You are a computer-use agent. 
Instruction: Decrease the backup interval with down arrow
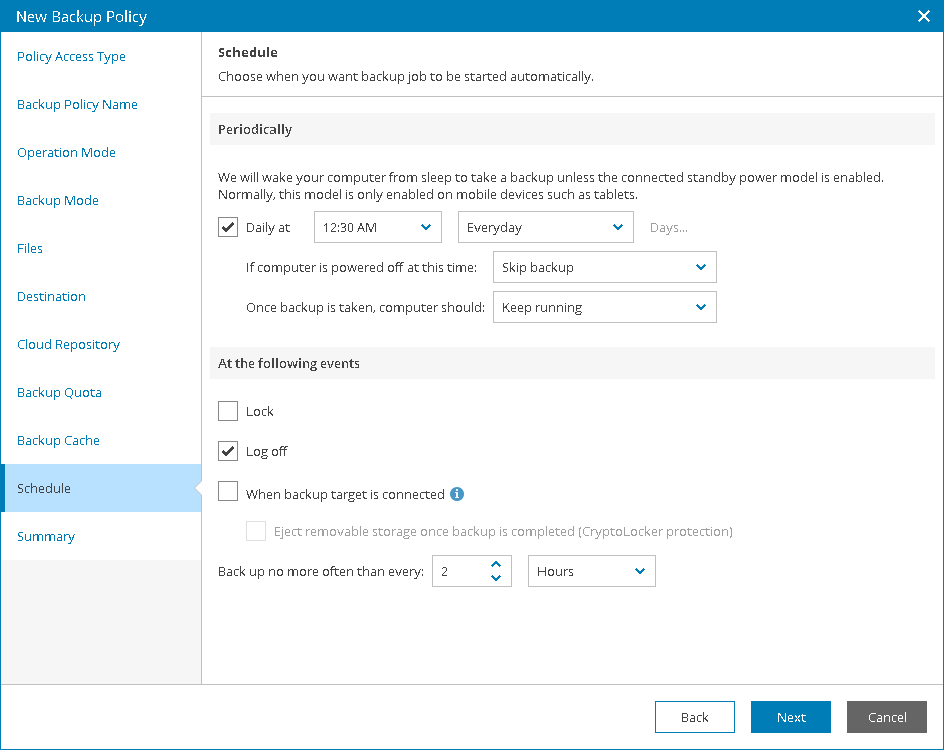coord(496,578)
